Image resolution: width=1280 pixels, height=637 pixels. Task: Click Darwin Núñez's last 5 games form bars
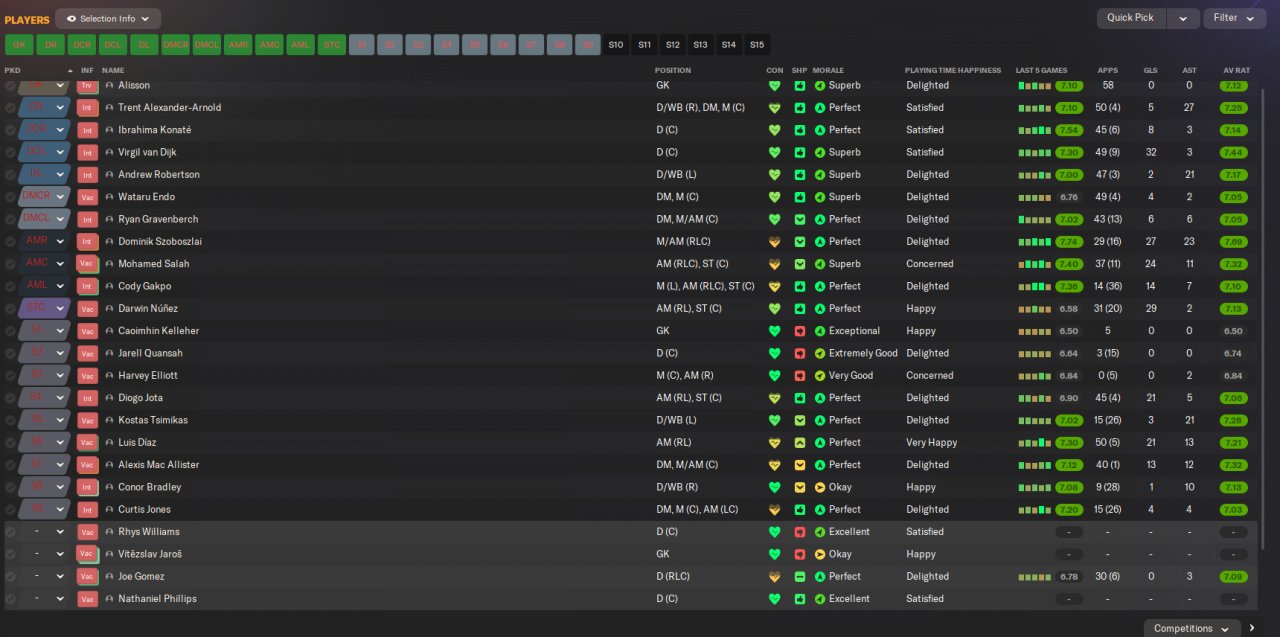tap(1035, 309)
